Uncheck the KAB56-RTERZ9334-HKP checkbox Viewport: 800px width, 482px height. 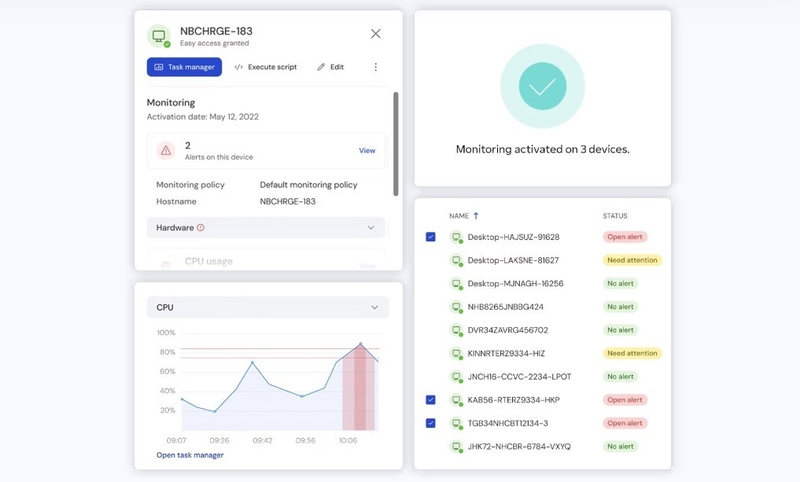point(430,400)
